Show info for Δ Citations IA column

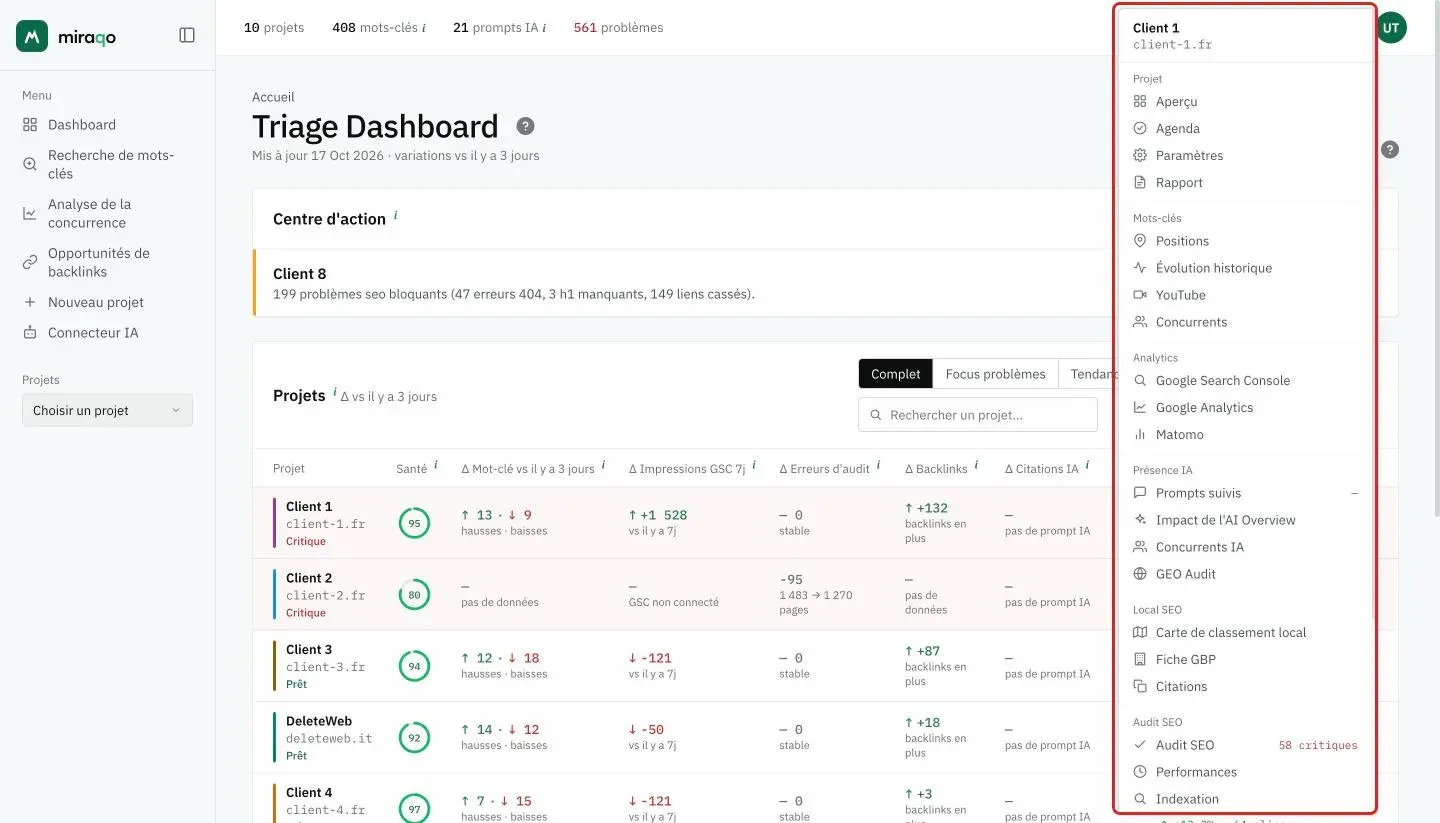pos(1087,465)
